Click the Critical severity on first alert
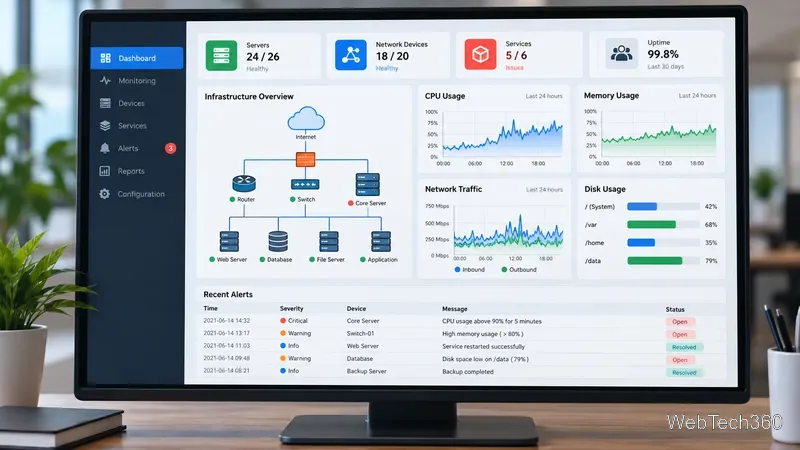This screenshot has height=450, width=800. pyautogui.click(x=294, y=321)
